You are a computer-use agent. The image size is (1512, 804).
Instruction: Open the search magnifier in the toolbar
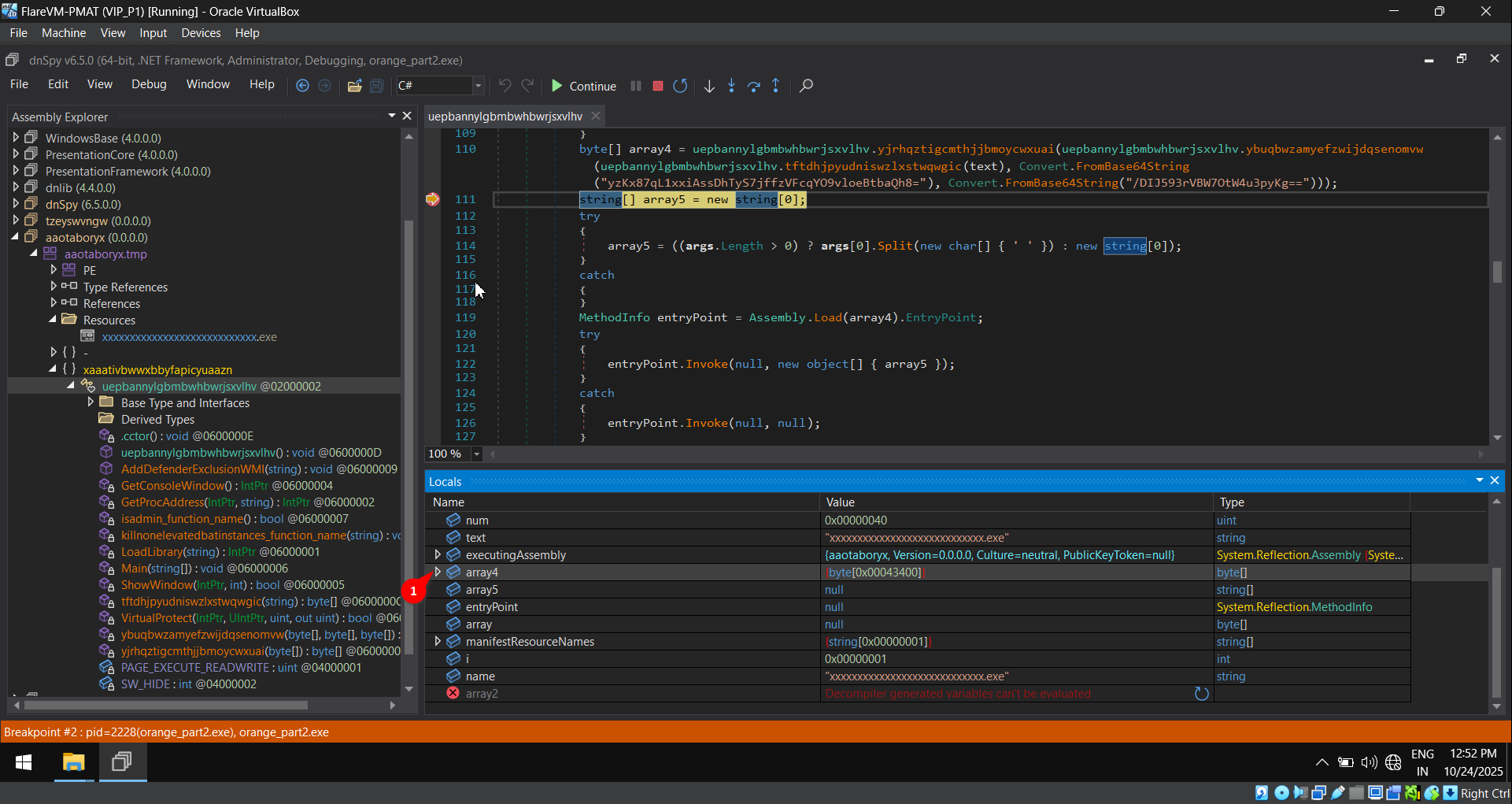pos(805,86)
